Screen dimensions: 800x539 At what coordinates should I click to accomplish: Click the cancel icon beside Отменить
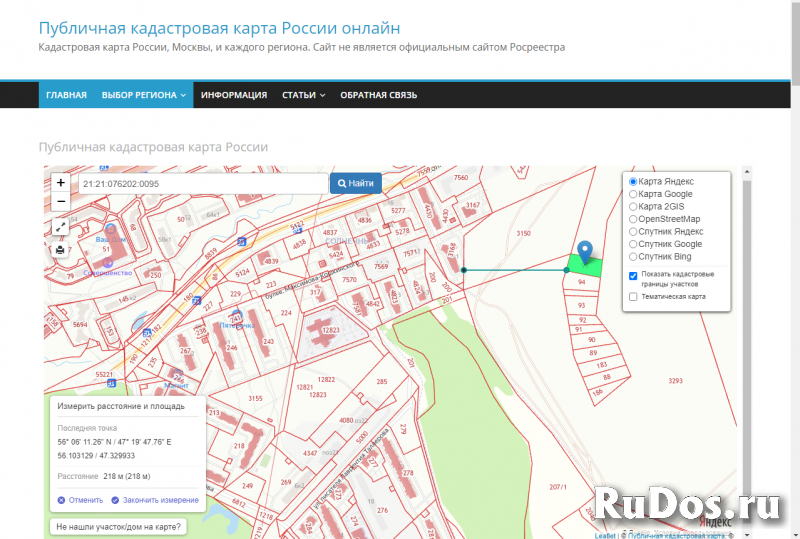[x=61, y=500]
